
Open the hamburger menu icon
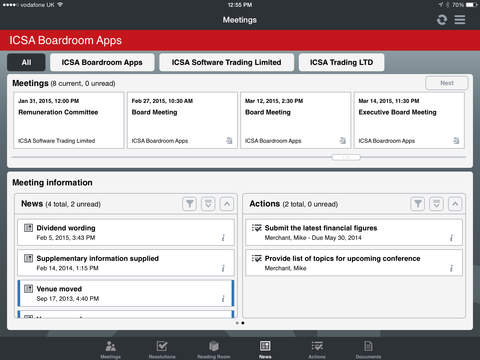[x=460, y=20]
